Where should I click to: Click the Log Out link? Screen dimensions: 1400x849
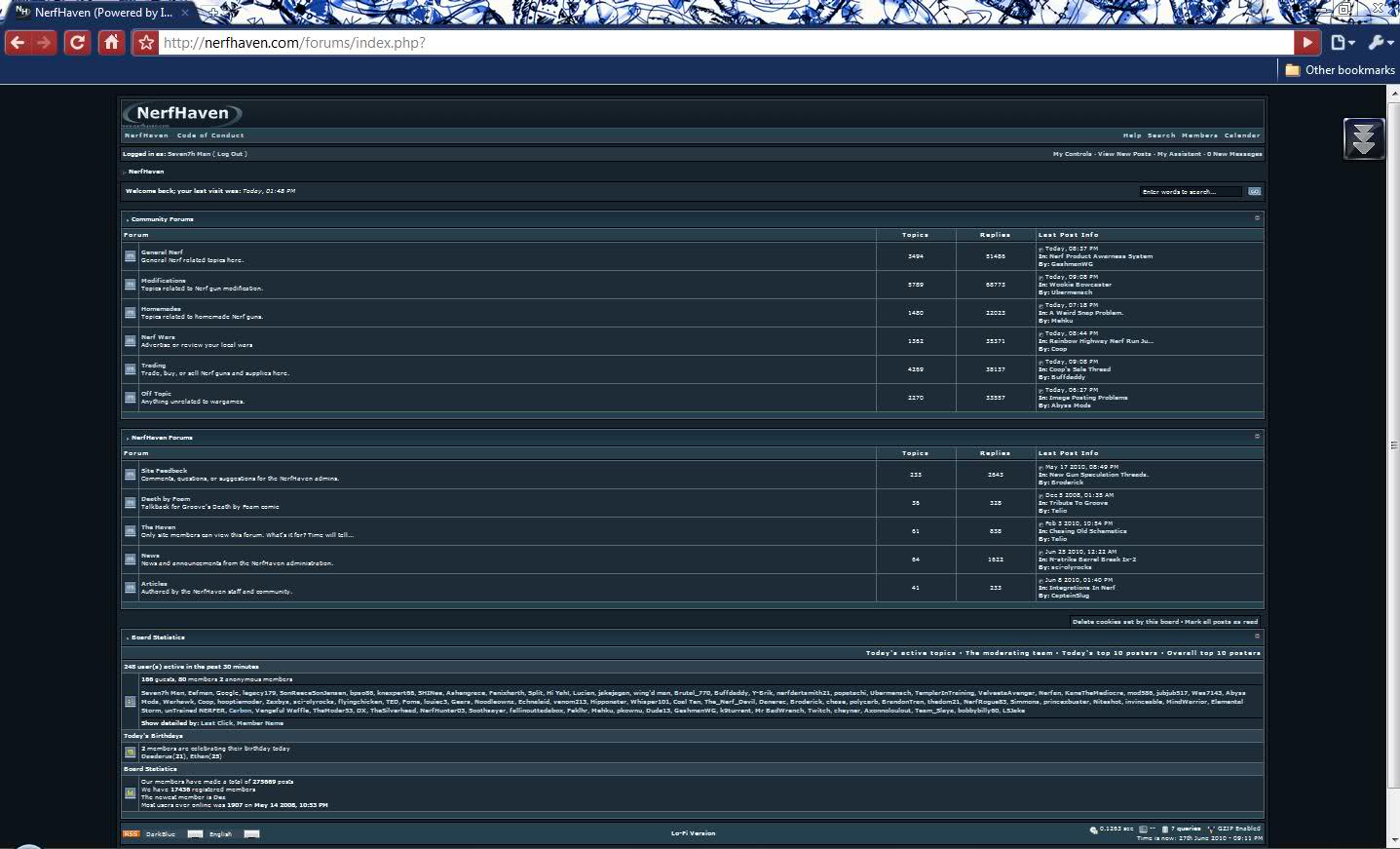tap(231, 154)
